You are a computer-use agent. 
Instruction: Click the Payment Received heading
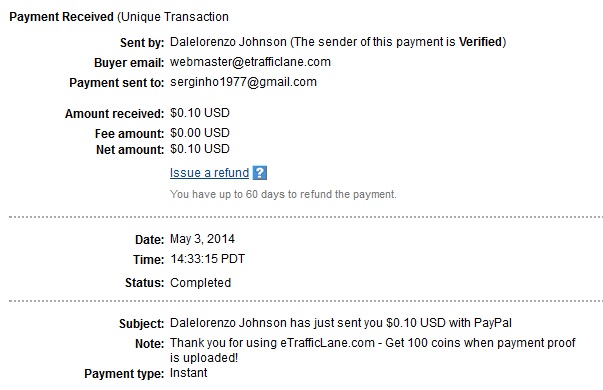(62, 17)
